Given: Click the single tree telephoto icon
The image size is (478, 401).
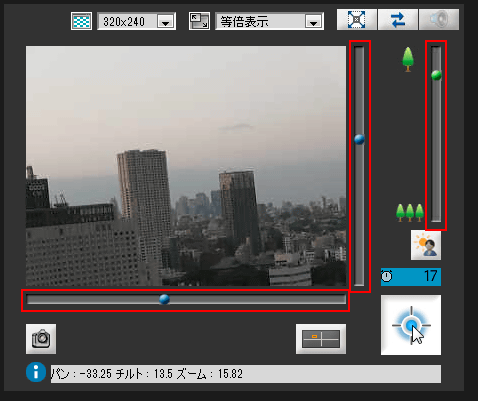Looking at the screenshot, I should pos(408,59).
